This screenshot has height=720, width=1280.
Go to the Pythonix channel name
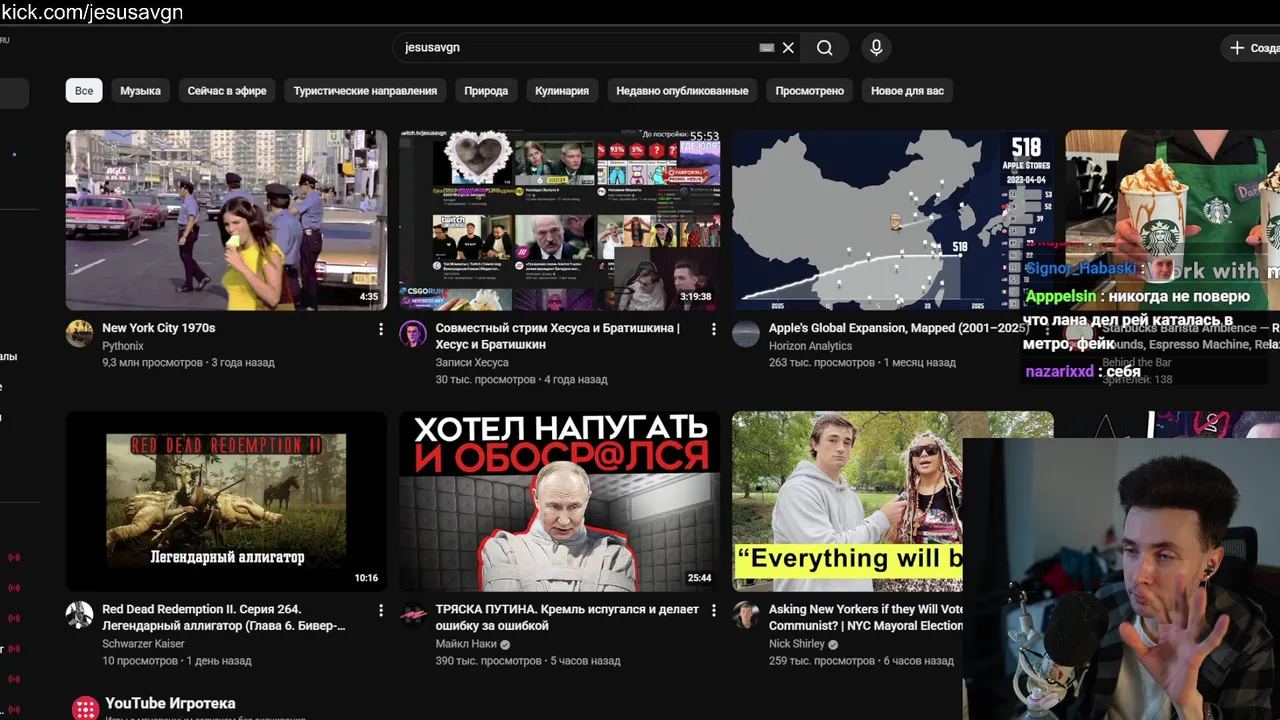[x=123, y=346]
